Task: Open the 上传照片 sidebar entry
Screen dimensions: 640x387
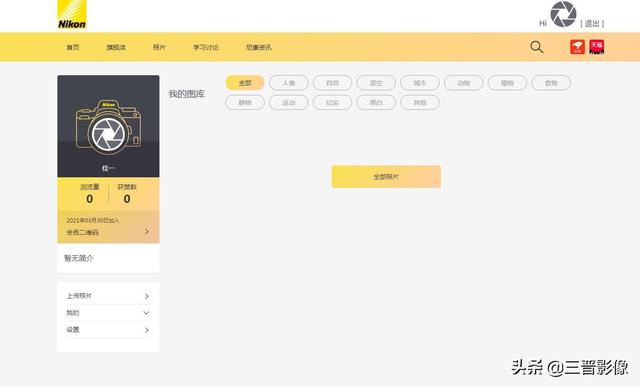Action: 108,296
